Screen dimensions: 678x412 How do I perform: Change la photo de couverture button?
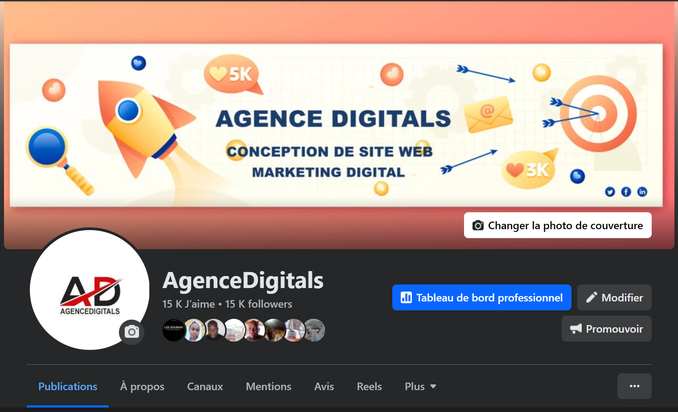tap(557, 225)
